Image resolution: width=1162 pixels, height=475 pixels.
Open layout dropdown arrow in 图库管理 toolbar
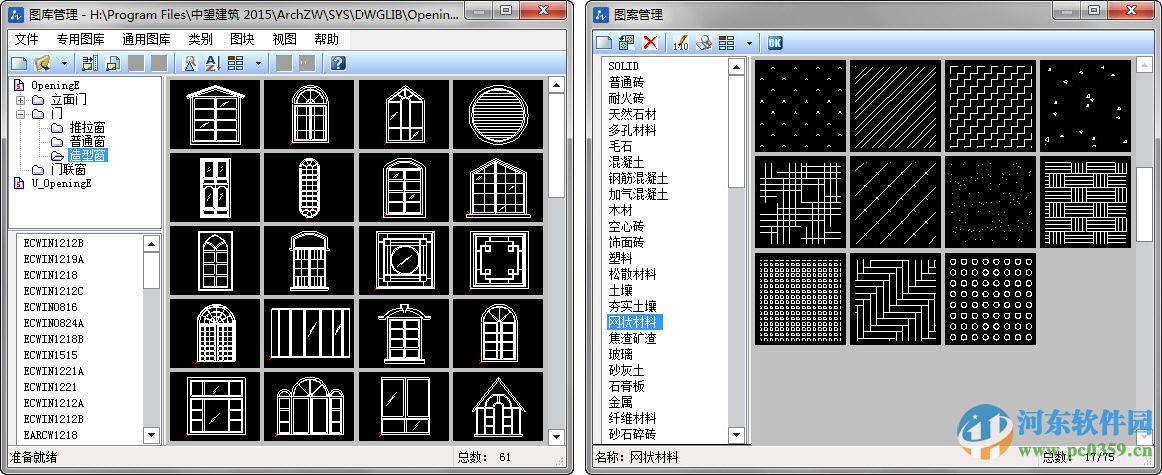(257, 63)
